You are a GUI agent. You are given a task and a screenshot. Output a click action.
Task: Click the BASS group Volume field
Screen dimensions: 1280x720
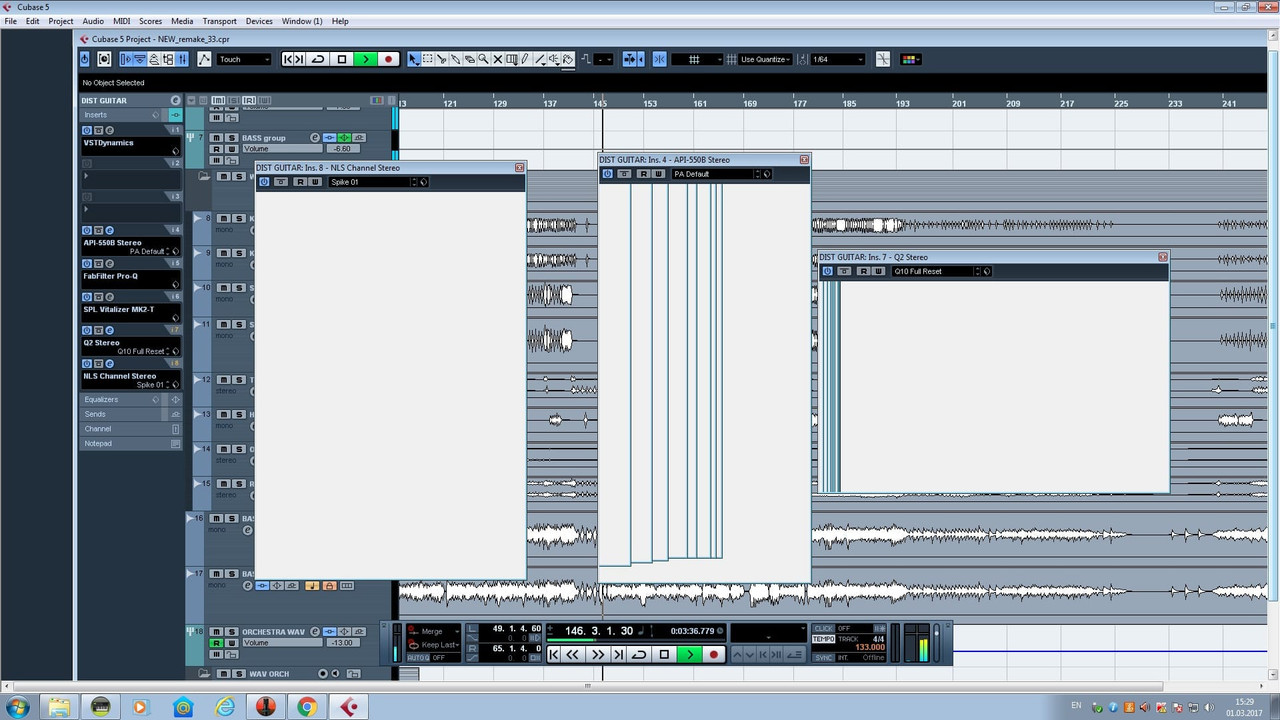click(x=283, y=149)
